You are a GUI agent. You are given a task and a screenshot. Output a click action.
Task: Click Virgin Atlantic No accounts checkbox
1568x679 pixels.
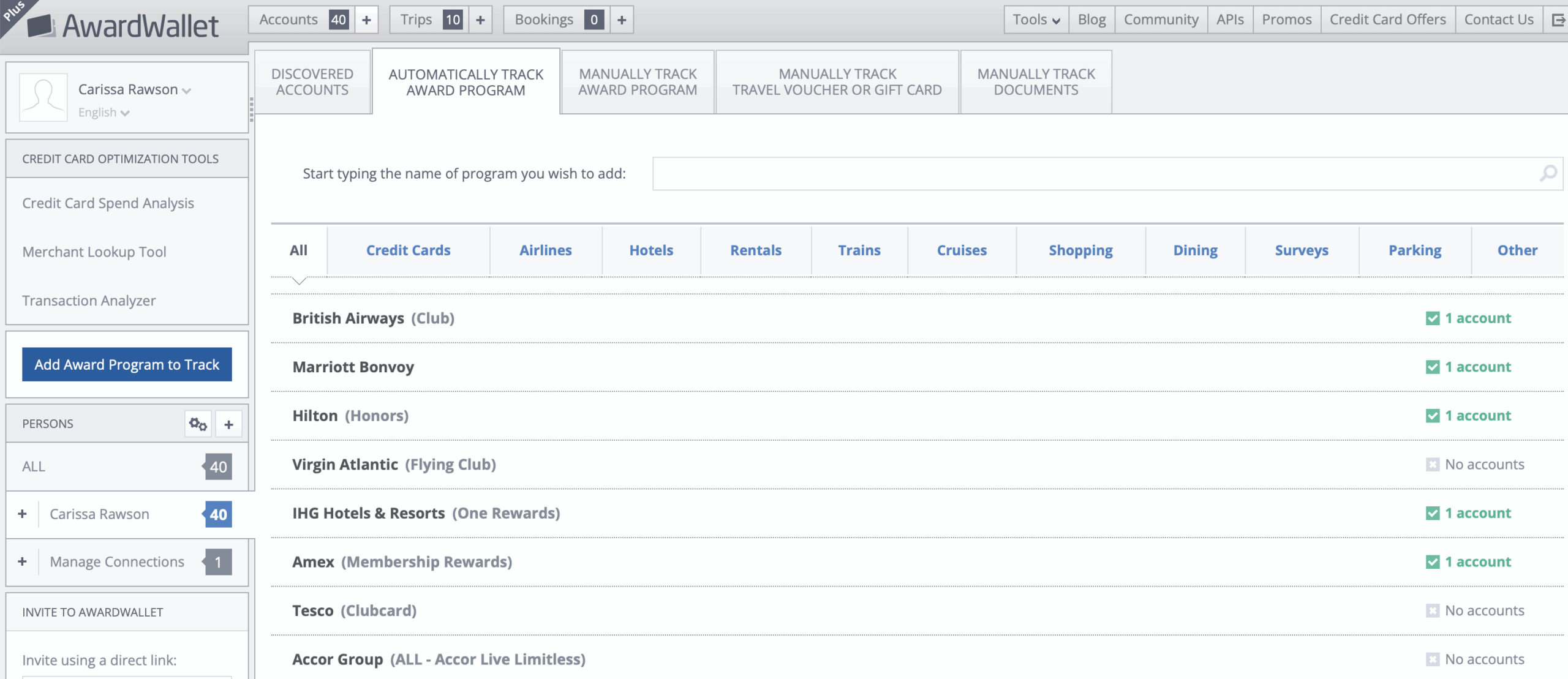click(x=1432, y=465)
